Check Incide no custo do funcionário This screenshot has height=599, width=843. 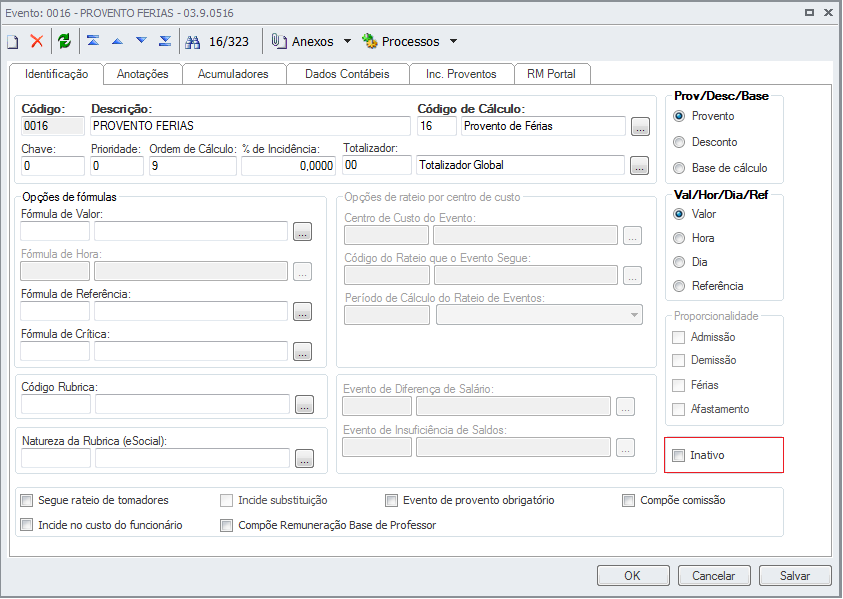pos(26,524)
